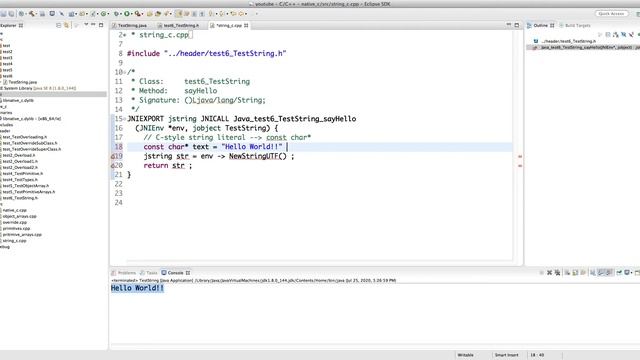
Task: Expand folded comment at line 2
Action: (124, 35)
